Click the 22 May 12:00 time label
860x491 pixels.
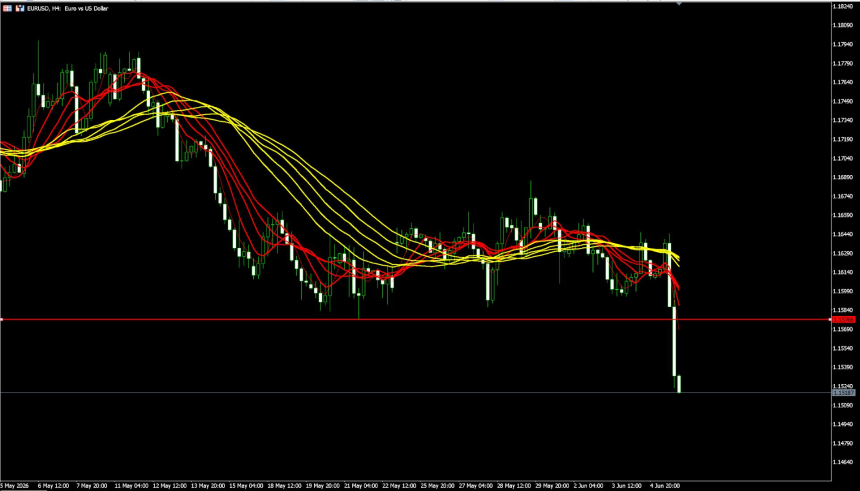tap(399, 486)
